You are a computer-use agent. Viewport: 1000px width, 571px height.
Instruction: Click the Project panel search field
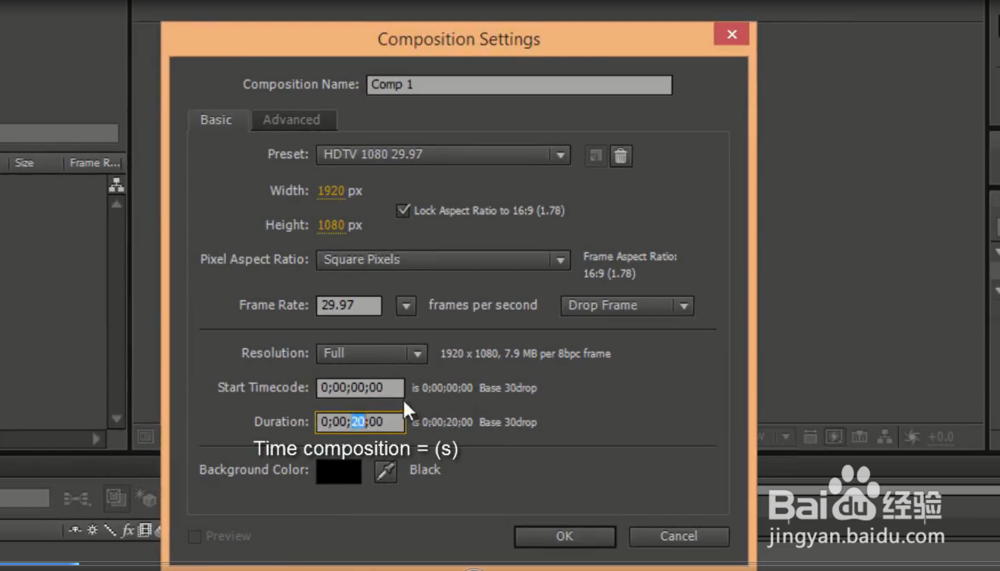[x=59, y=133]
